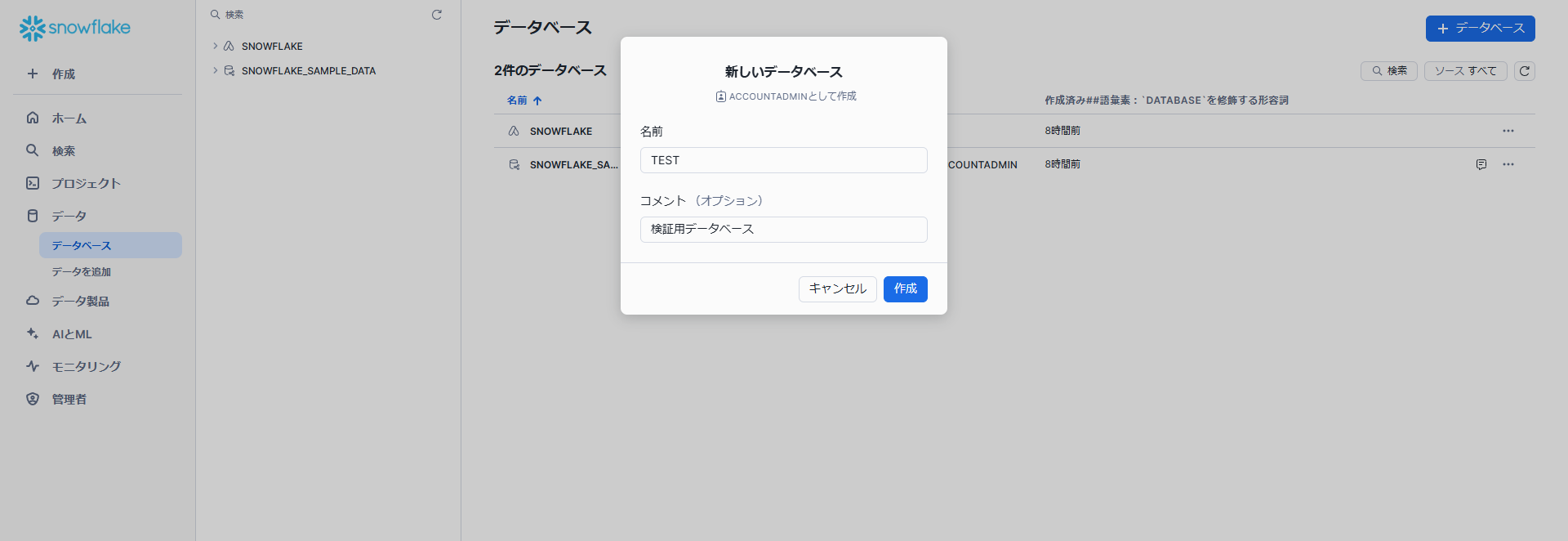The width and height of the screenshot is (1568, 541).
Task: Refresh the object explorer tree
Action: [x=437, y=15]
